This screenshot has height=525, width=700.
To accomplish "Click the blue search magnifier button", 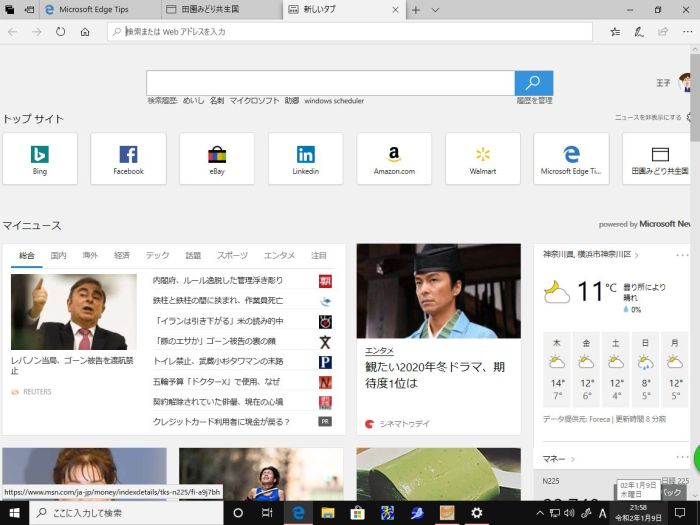I will [x=533, y=83].
